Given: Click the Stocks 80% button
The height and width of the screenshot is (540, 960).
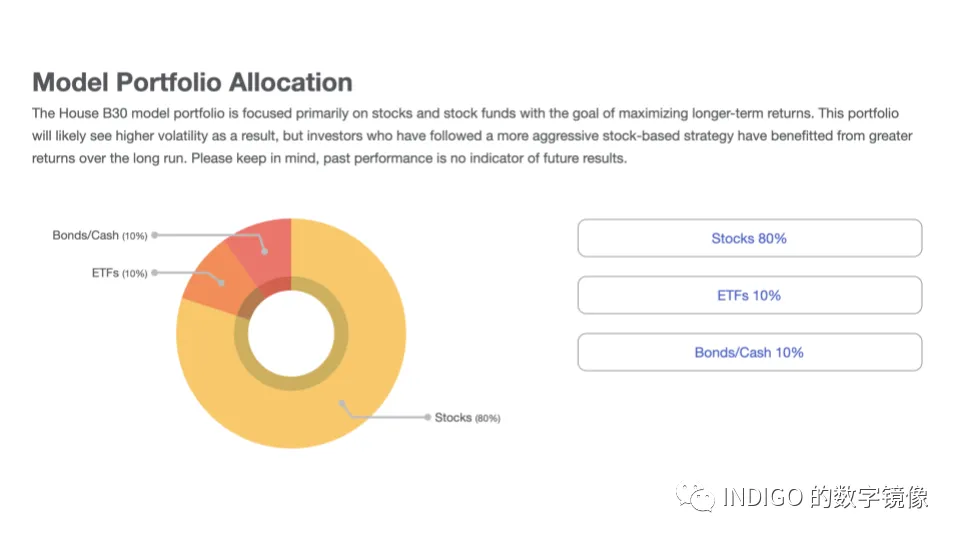Looking at the screenshot, I should tap(749, 238).
